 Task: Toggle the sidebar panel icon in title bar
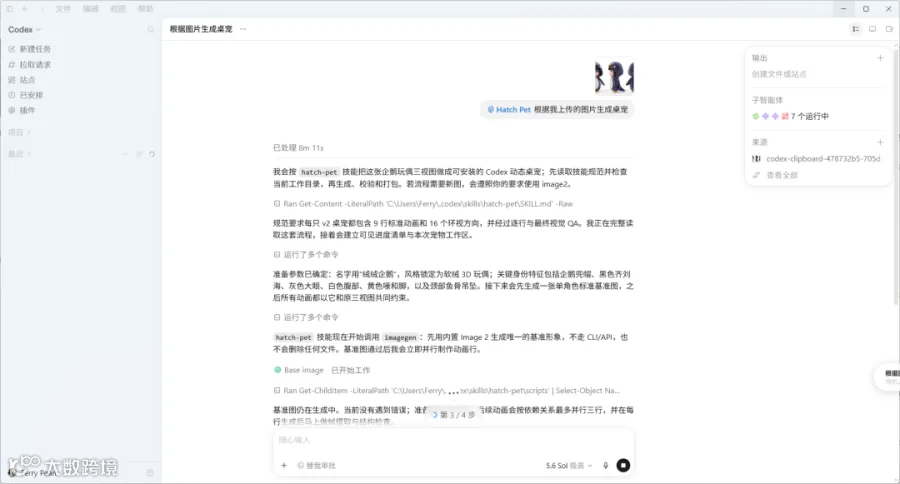click(x=10, y=9)
